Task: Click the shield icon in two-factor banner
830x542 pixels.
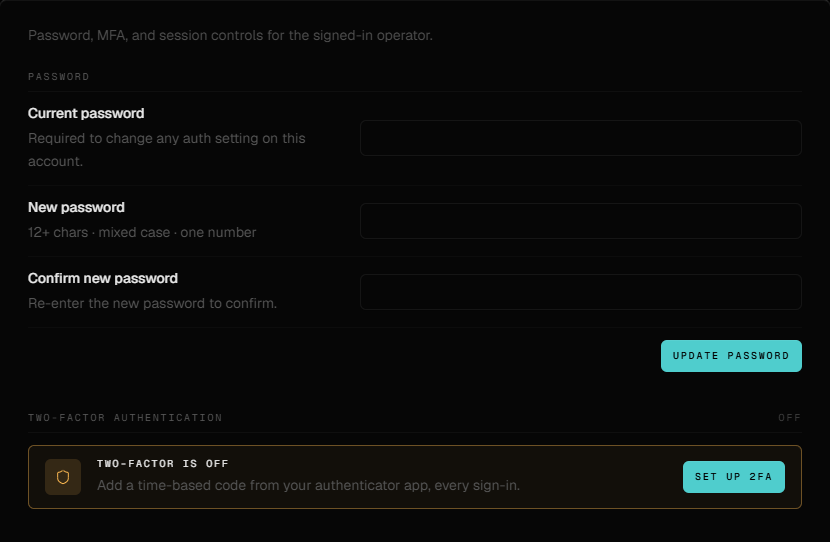Action: coord(63,477)
